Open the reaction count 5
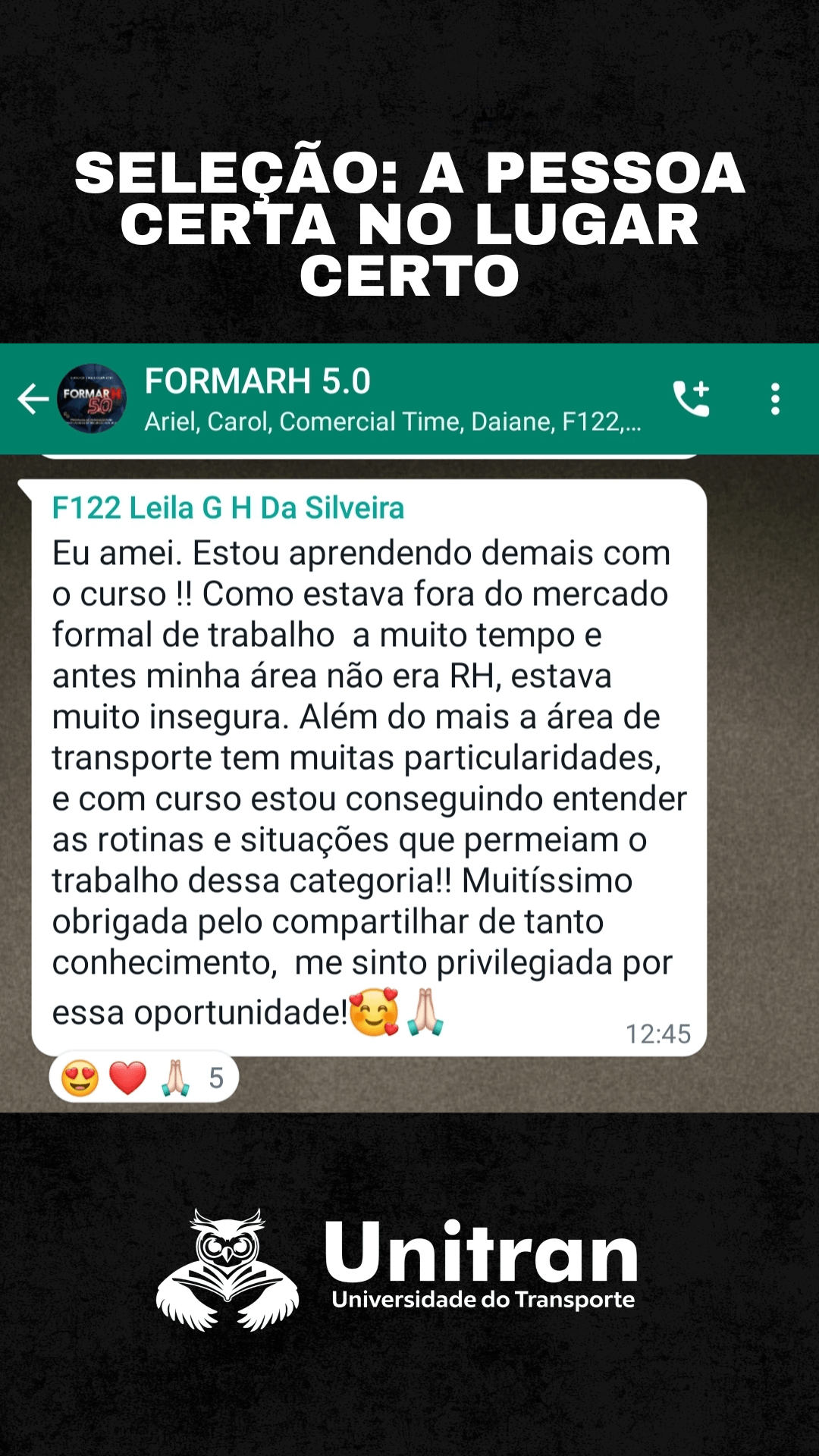Viewport: 819px width, 1456px height. [216, 1078]
